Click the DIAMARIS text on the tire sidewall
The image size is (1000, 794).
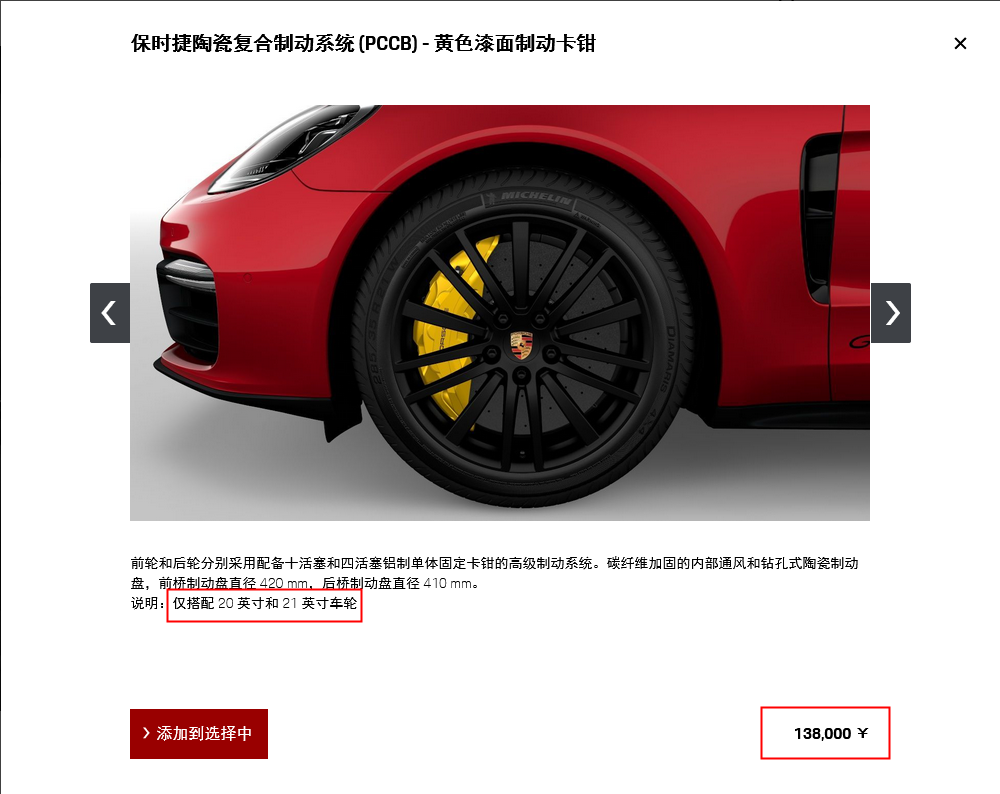pyautogui.click(x=668, y=360)
